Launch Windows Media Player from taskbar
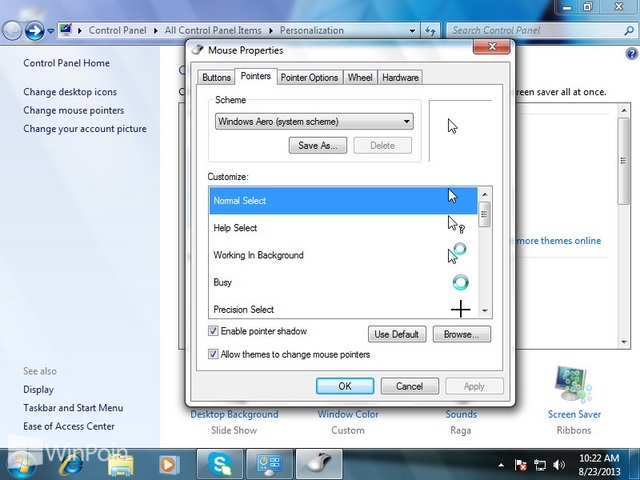 click(x=168, y=464)
